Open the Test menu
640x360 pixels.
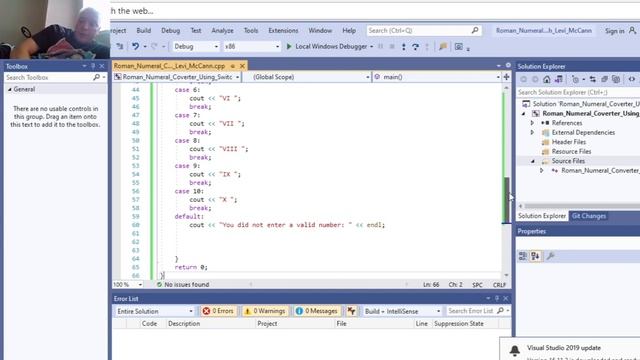coord(196,31)
